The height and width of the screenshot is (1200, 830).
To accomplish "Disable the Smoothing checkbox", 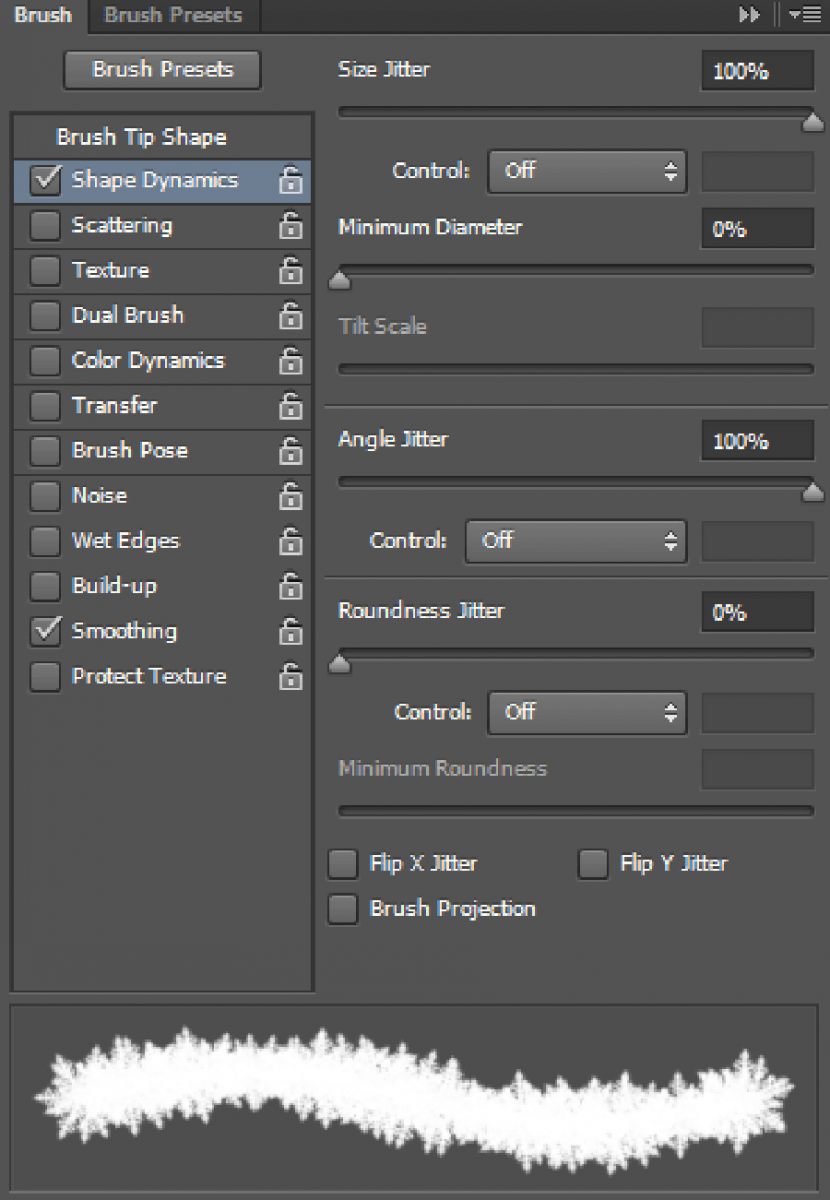I will pyautogui.click(x=45, y=632).
